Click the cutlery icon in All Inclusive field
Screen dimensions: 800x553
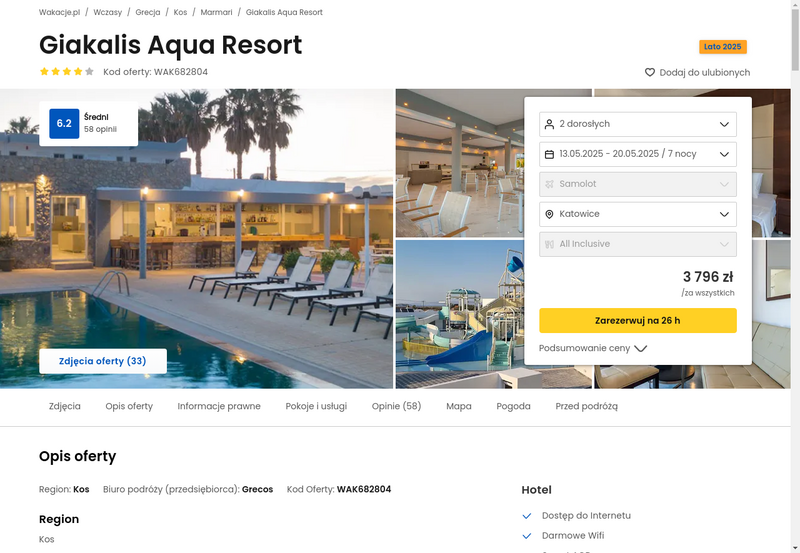[549, 244]
